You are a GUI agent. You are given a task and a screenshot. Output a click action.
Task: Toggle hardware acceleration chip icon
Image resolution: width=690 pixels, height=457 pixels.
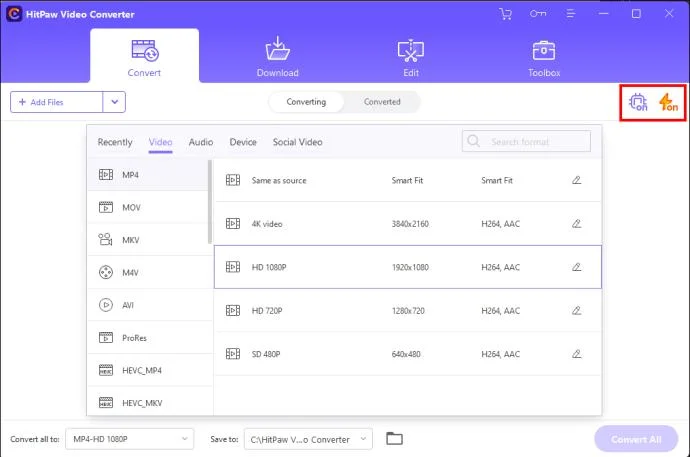tap(638, 102)
